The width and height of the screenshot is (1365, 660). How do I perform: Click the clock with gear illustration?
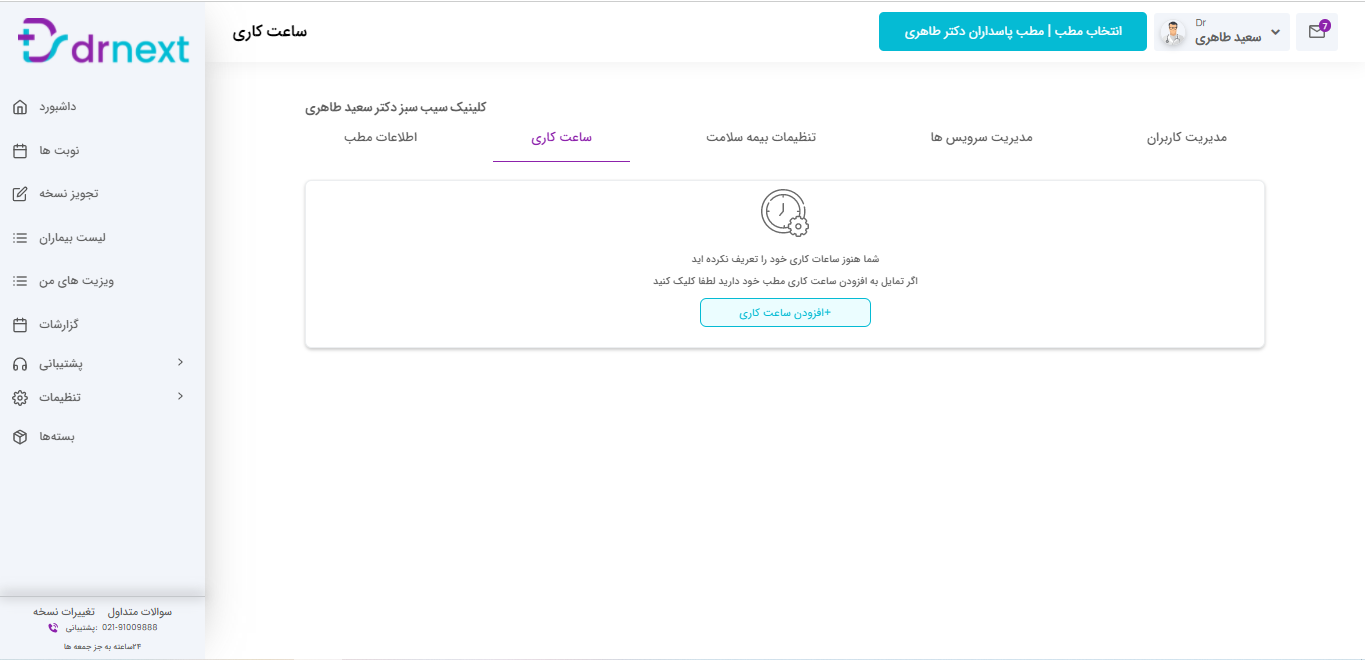[x=785, y=213]
